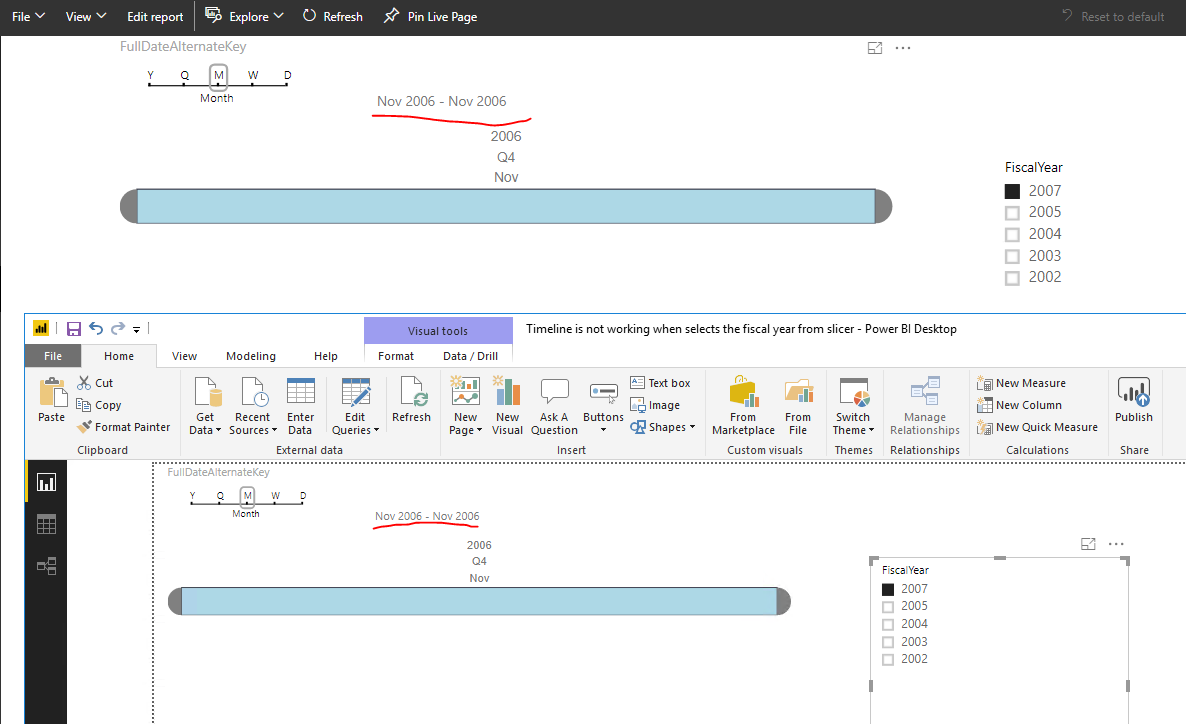
Task: Create a New Measure
Action: click(x=1022, y=383)
